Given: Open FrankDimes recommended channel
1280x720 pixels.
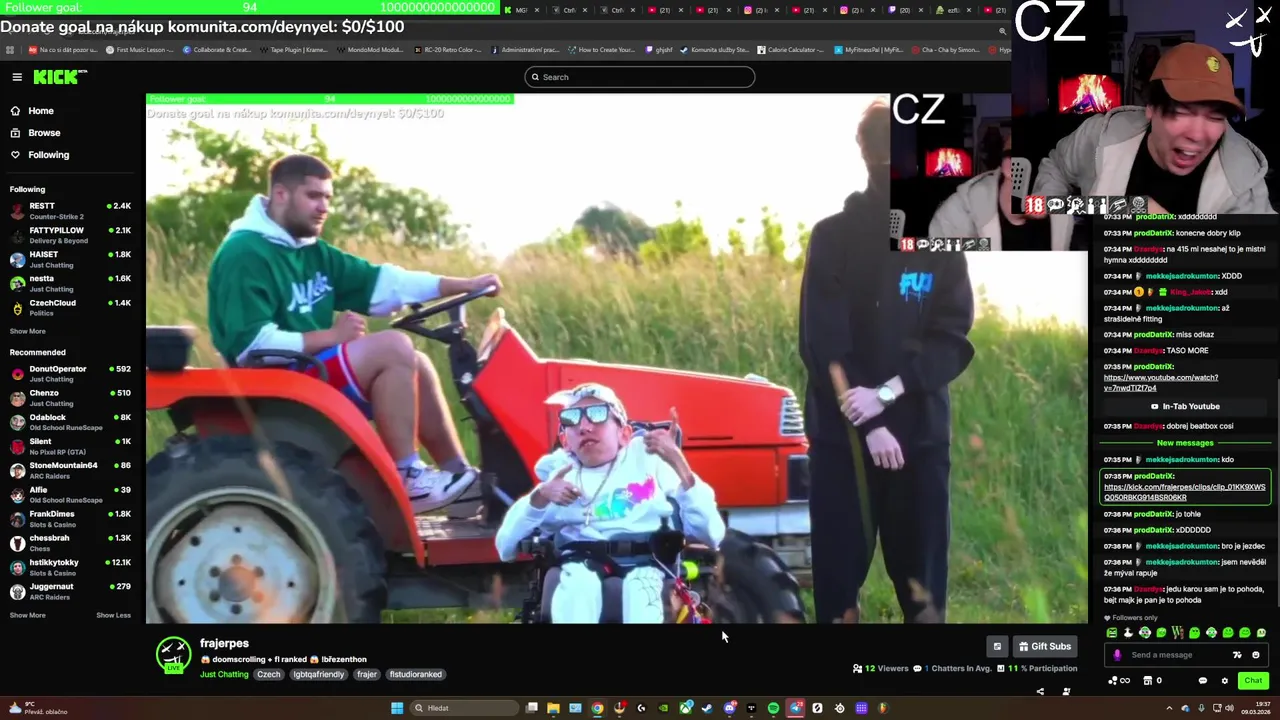Looking at the screenshot, I should 70,518.
